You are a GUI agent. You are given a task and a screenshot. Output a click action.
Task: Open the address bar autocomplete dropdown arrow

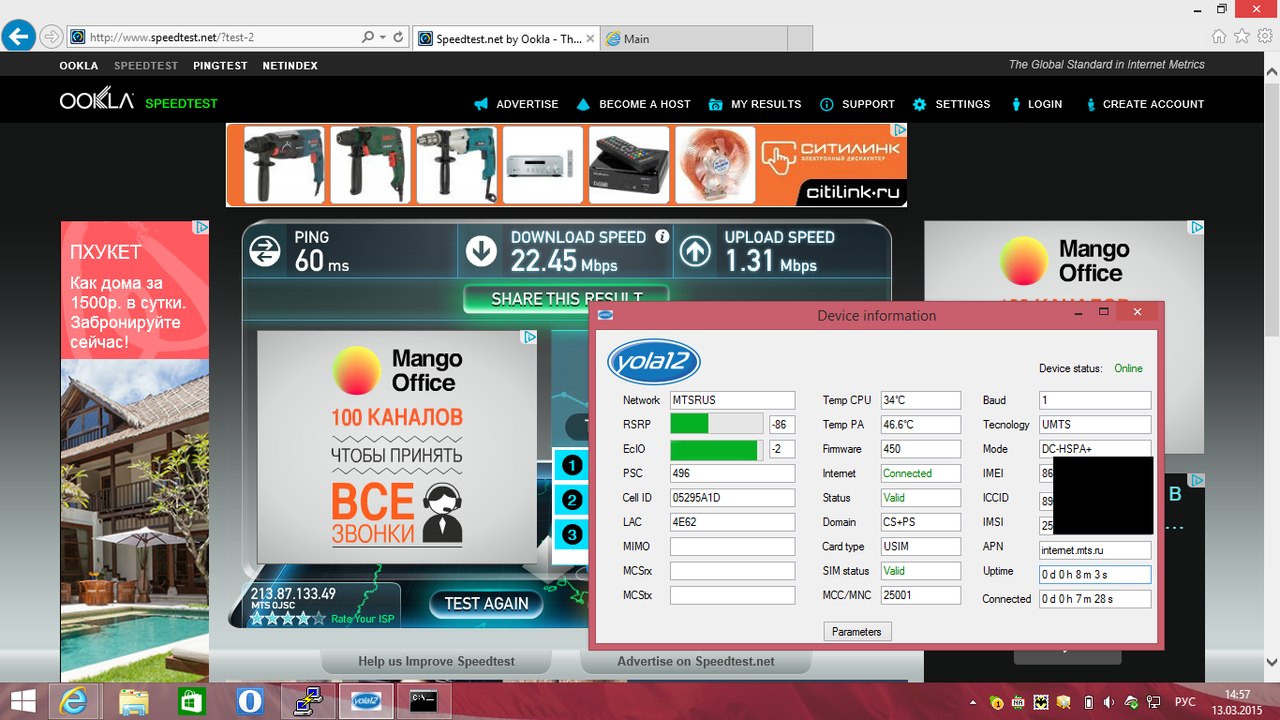382,38
